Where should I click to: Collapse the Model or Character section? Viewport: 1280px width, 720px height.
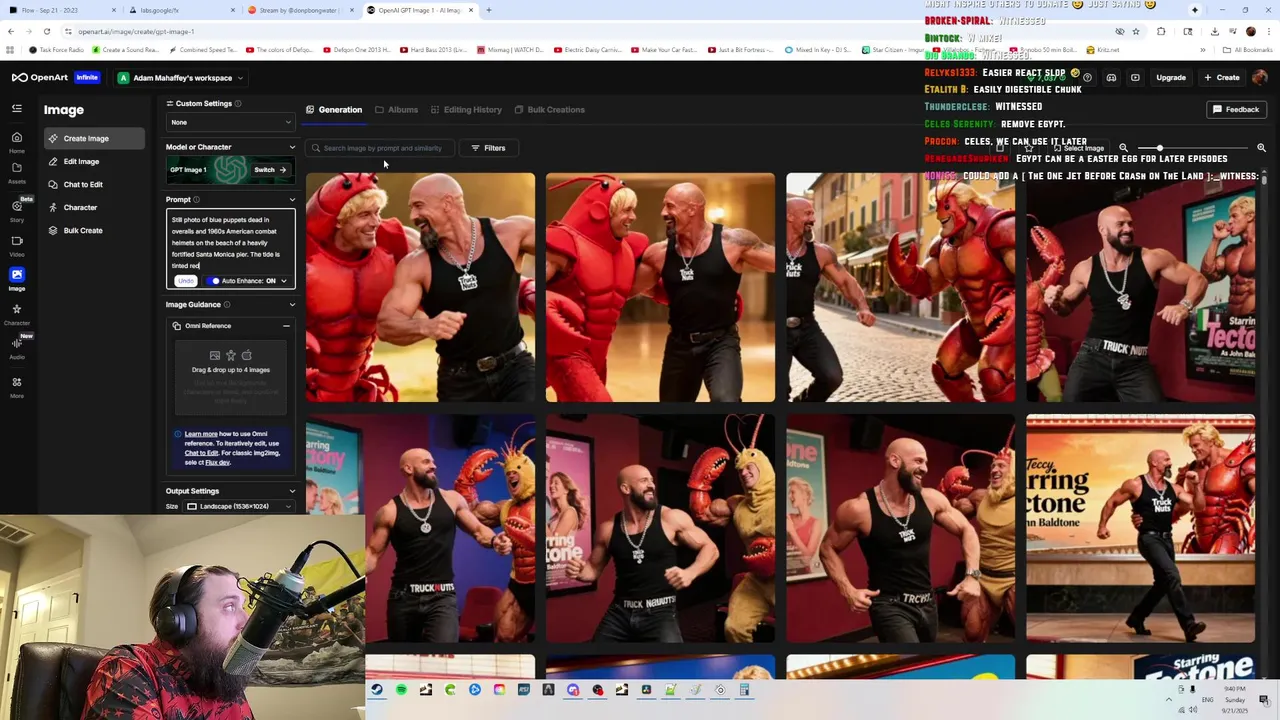[x=292, y=147]
